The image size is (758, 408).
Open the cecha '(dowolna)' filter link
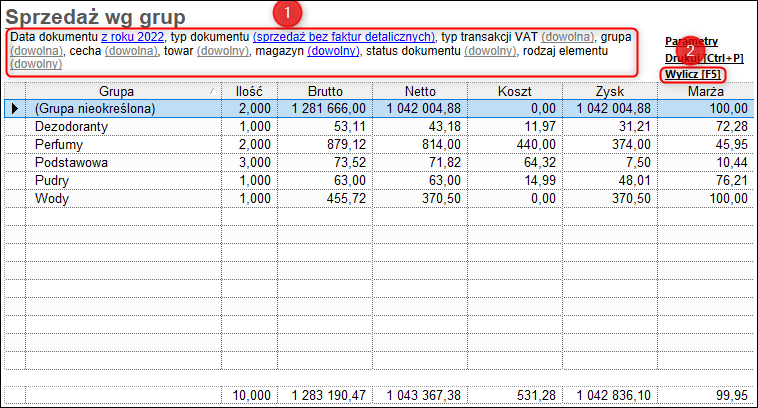pyautogui.click(x=131, y=51)
